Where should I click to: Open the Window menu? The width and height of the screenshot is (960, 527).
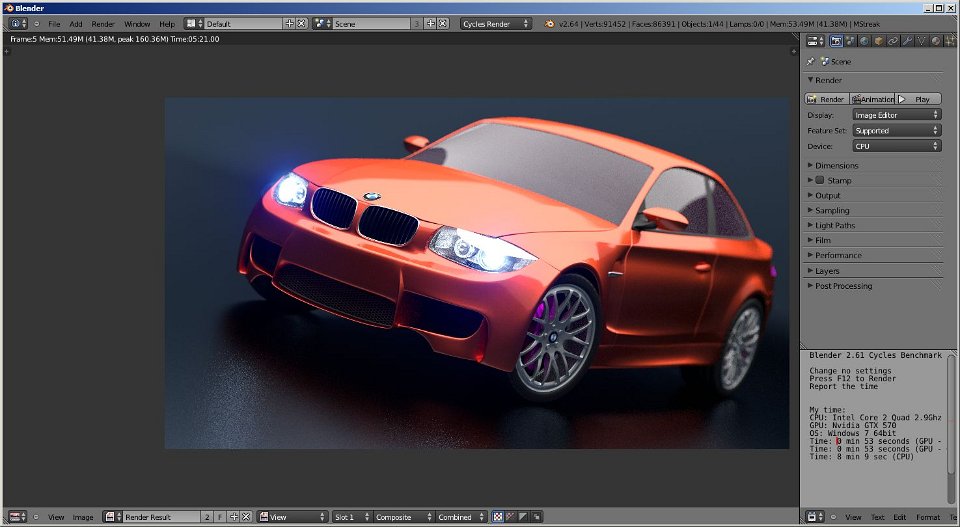click(x=137, y=24)
